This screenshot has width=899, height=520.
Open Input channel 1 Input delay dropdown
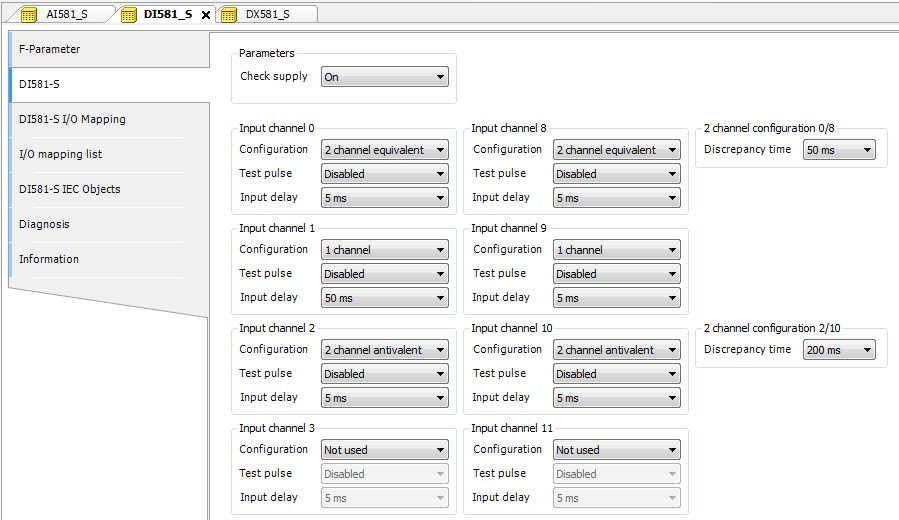click(x=384, y=298)
